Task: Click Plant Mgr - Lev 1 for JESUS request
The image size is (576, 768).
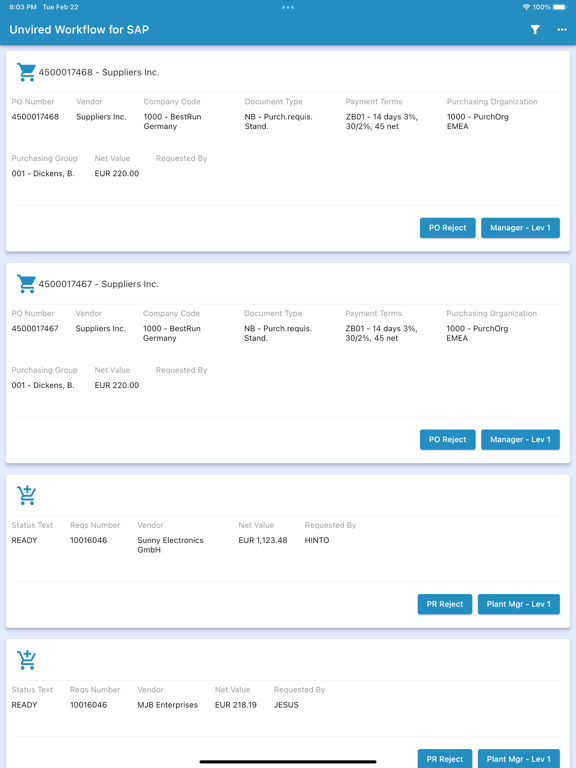Action: point(519,758)
